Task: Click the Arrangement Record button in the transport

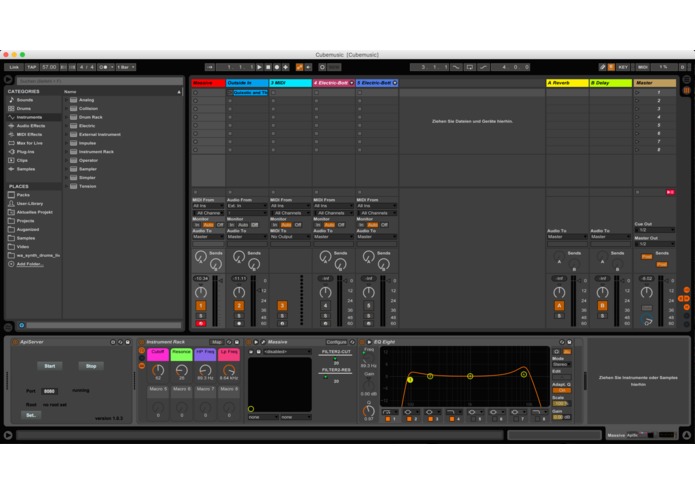Action: [x=277, y=67]
